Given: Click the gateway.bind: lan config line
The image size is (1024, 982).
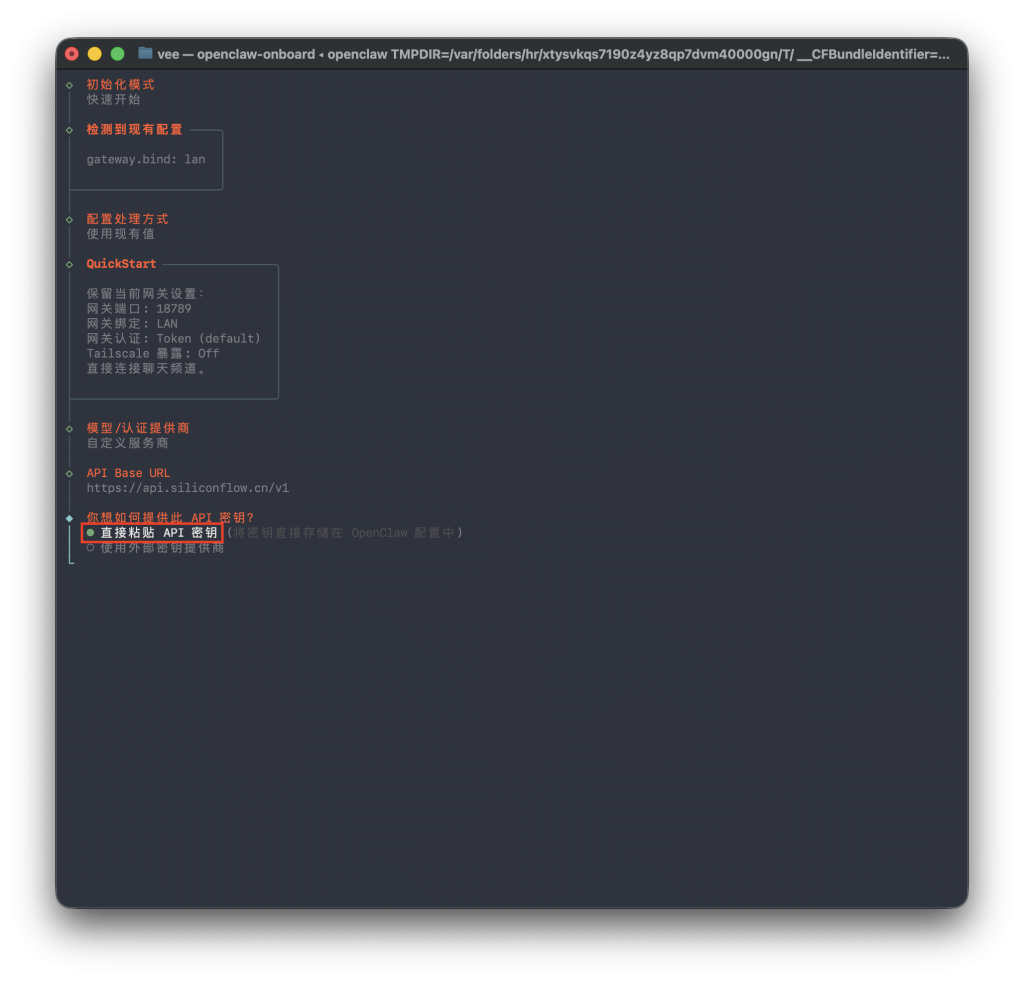Looking at the screenshot, I should [146, 159].
